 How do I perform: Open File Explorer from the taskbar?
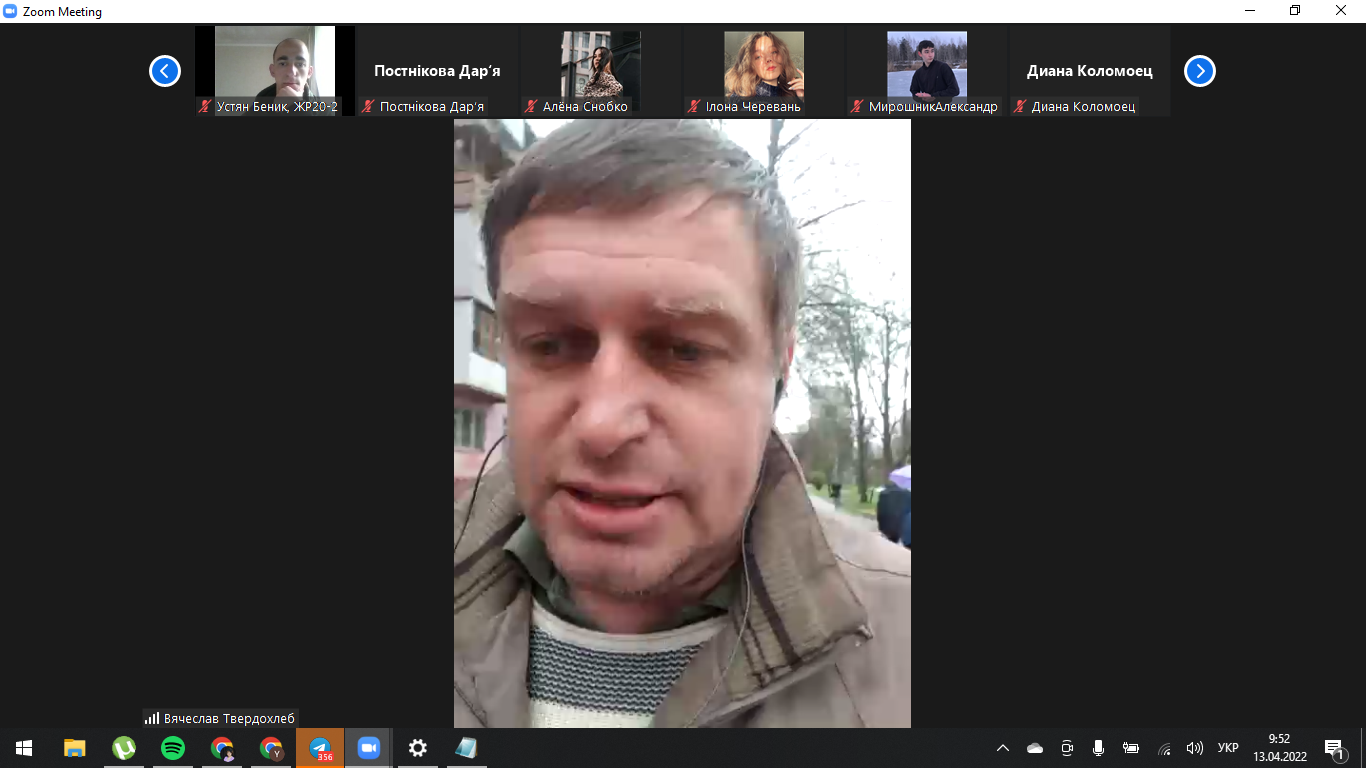click(x=75, y=748)
